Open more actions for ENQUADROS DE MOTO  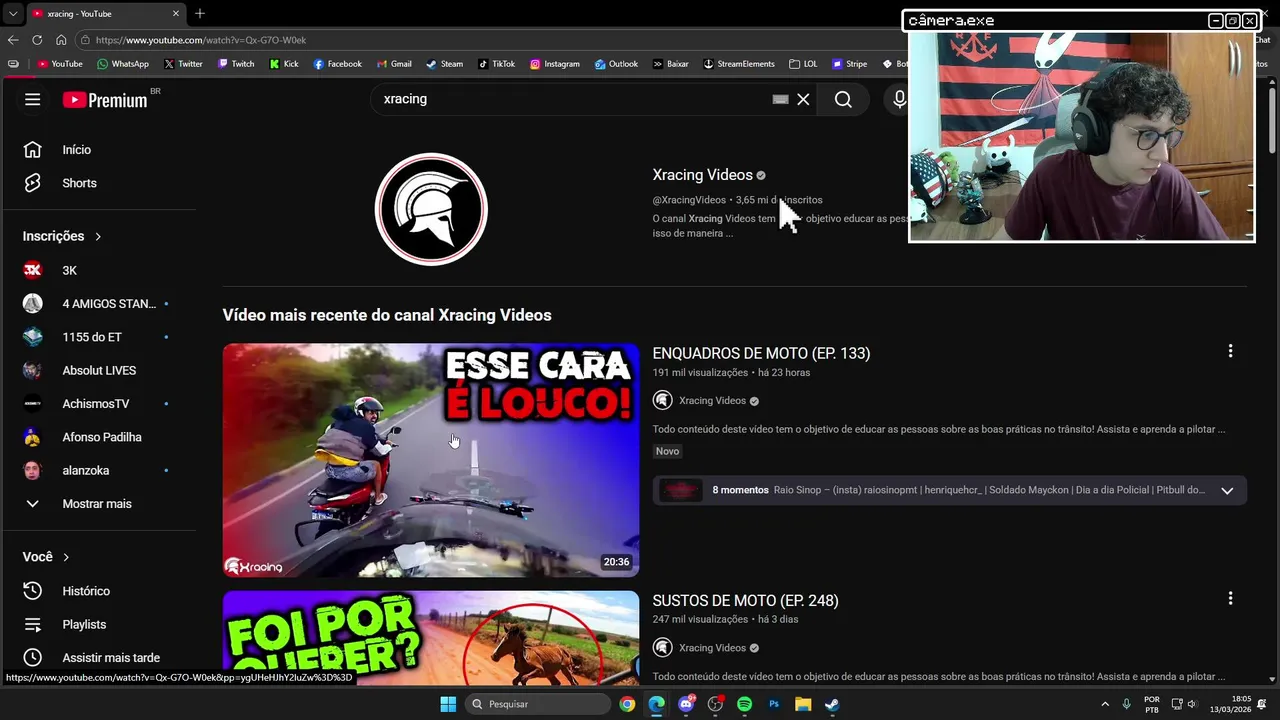(x=1230, y=351)
